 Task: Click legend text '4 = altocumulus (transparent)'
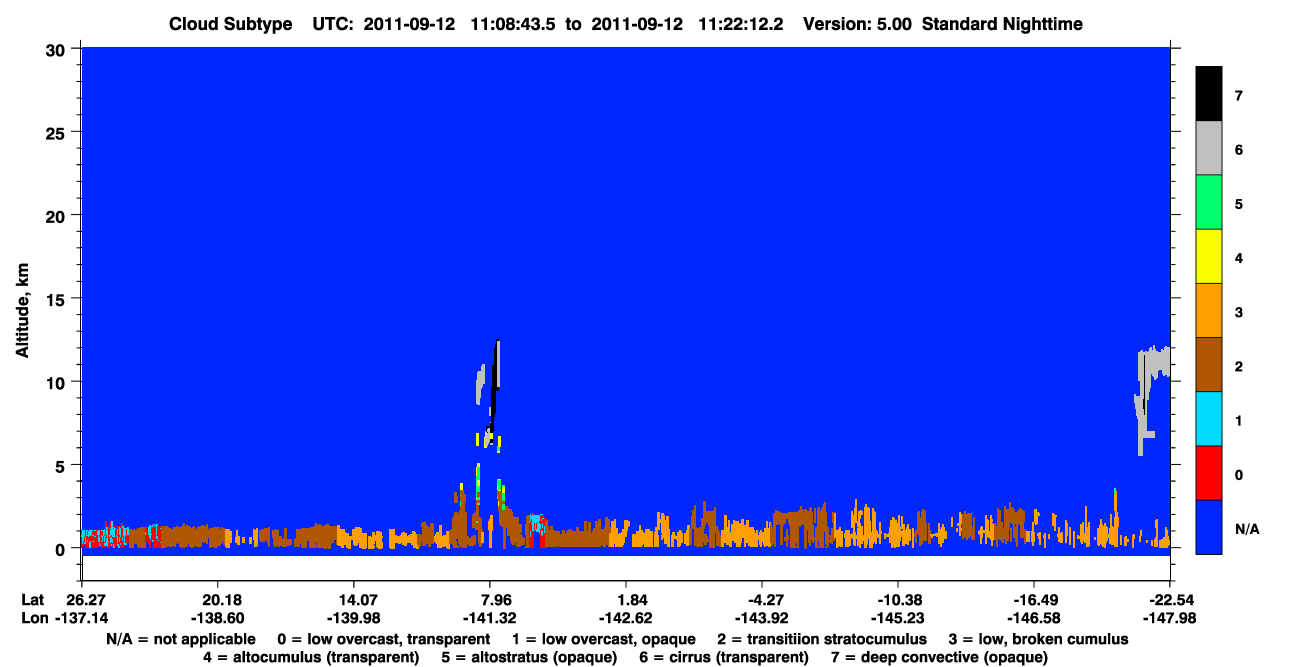[x=310, y=657]
